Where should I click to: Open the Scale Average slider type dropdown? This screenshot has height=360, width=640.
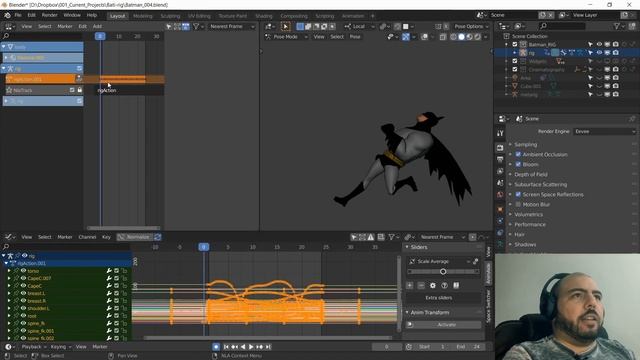[439, 261]
